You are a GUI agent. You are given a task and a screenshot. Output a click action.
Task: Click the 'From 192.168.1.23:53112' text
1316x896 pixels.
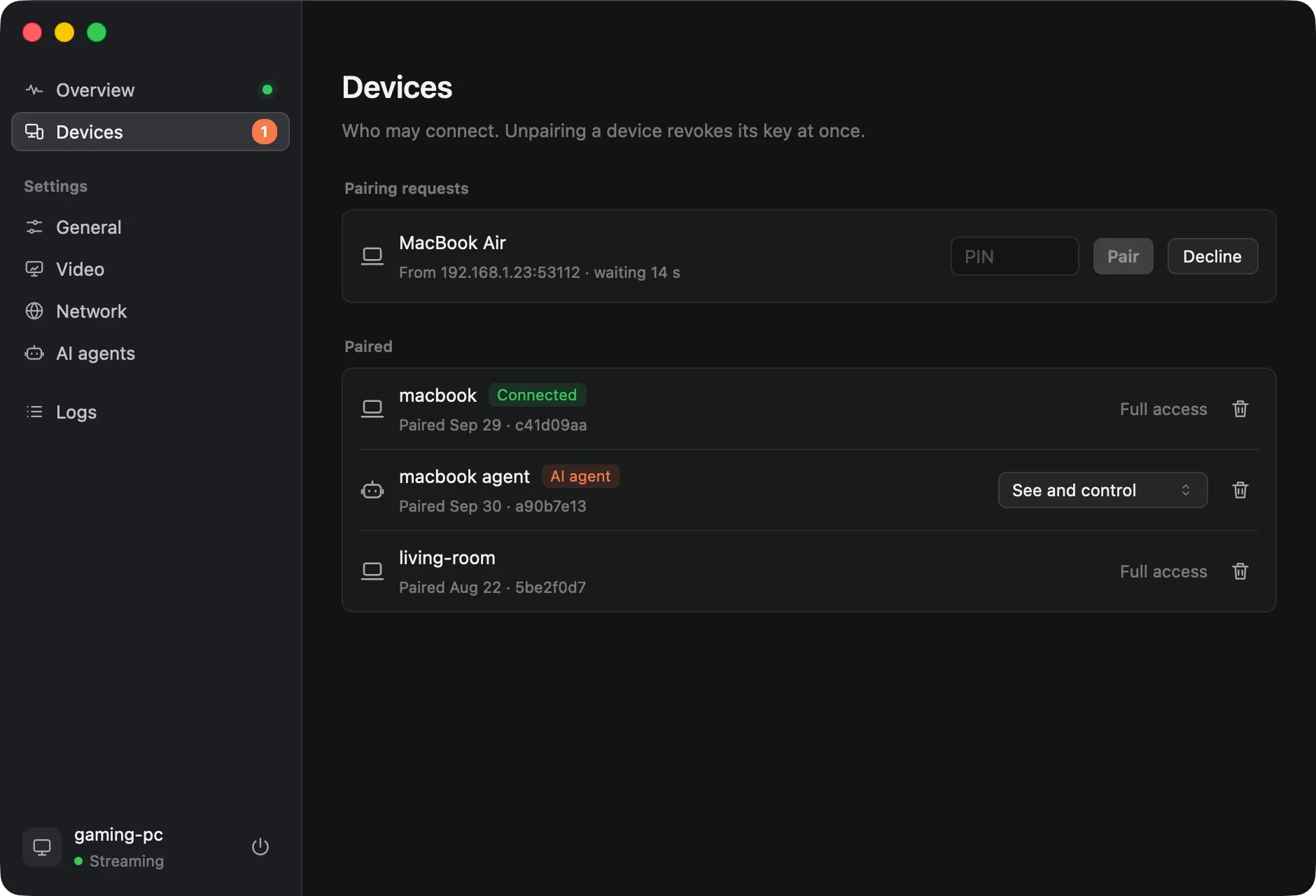[489, 272]
